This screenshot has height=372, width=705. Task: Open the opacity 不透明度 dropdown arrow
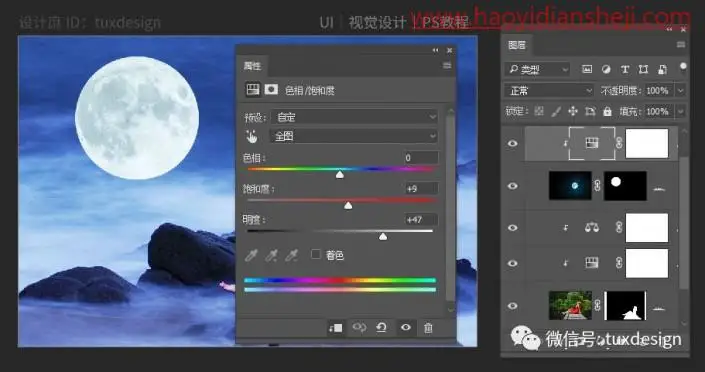click(x=681, y=90)
